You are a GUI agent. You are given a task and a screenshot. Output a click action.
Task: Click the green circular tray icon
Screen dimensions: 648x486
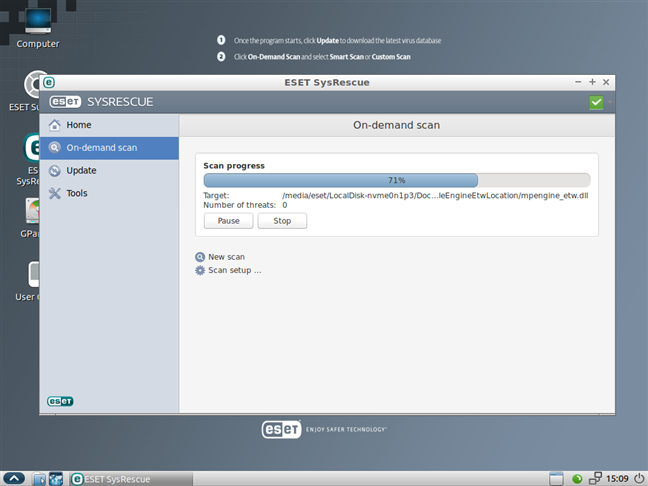point(577,479)
